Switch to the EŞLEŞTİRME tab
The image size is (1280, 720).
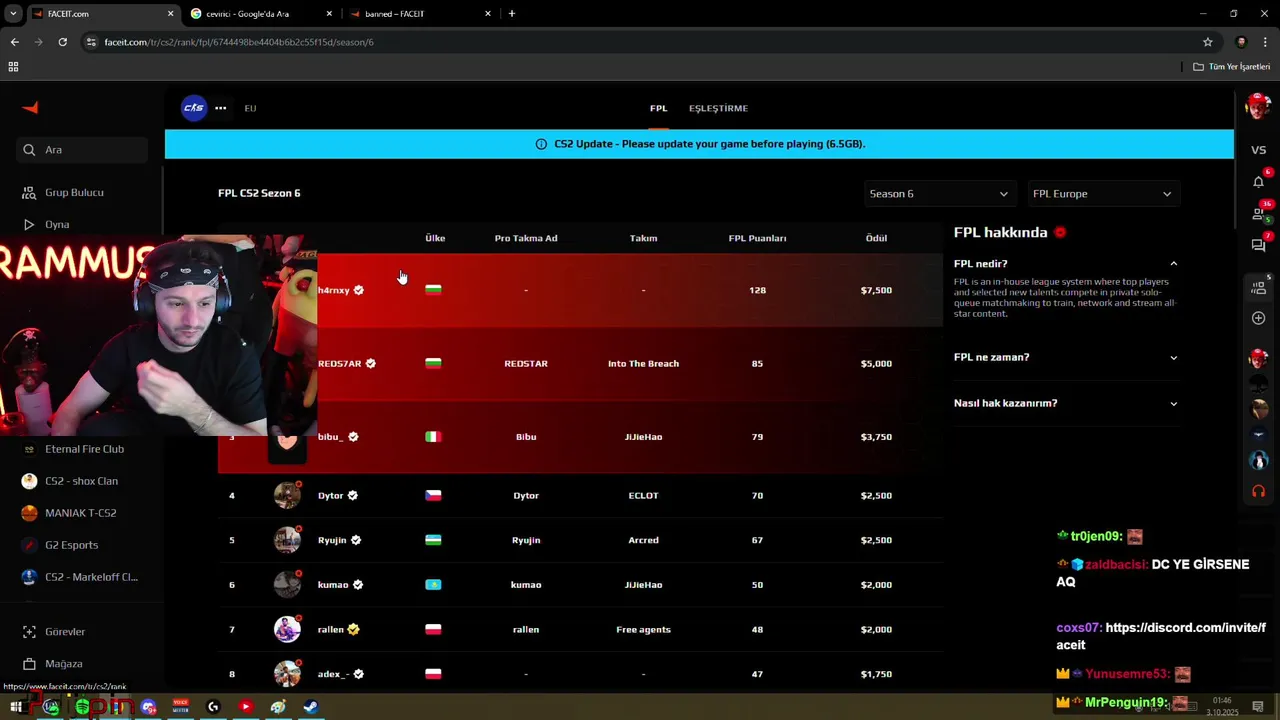click(x=718, y=108)
